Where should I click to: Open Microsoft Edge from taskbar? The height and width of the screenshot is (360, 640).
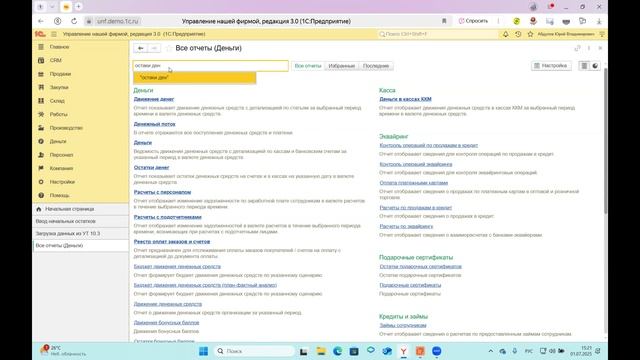tap(338, 351)
